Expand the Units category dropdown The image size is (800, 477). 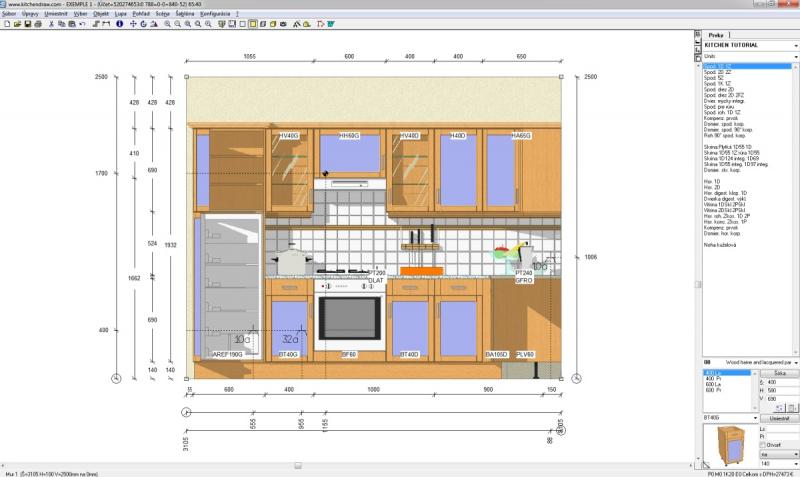793,57
